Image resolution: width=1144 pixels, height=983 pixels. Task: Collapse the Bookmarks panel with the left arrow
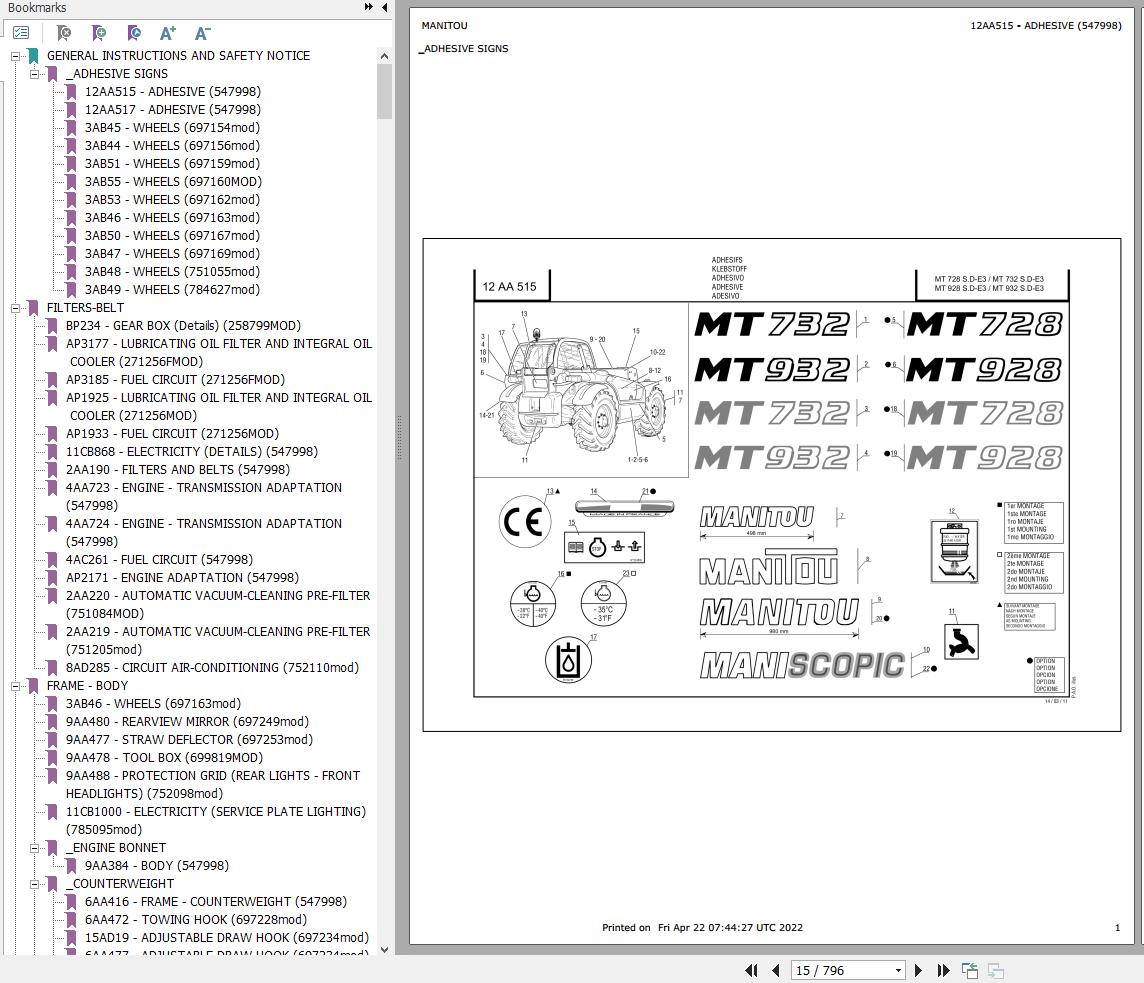385,8
